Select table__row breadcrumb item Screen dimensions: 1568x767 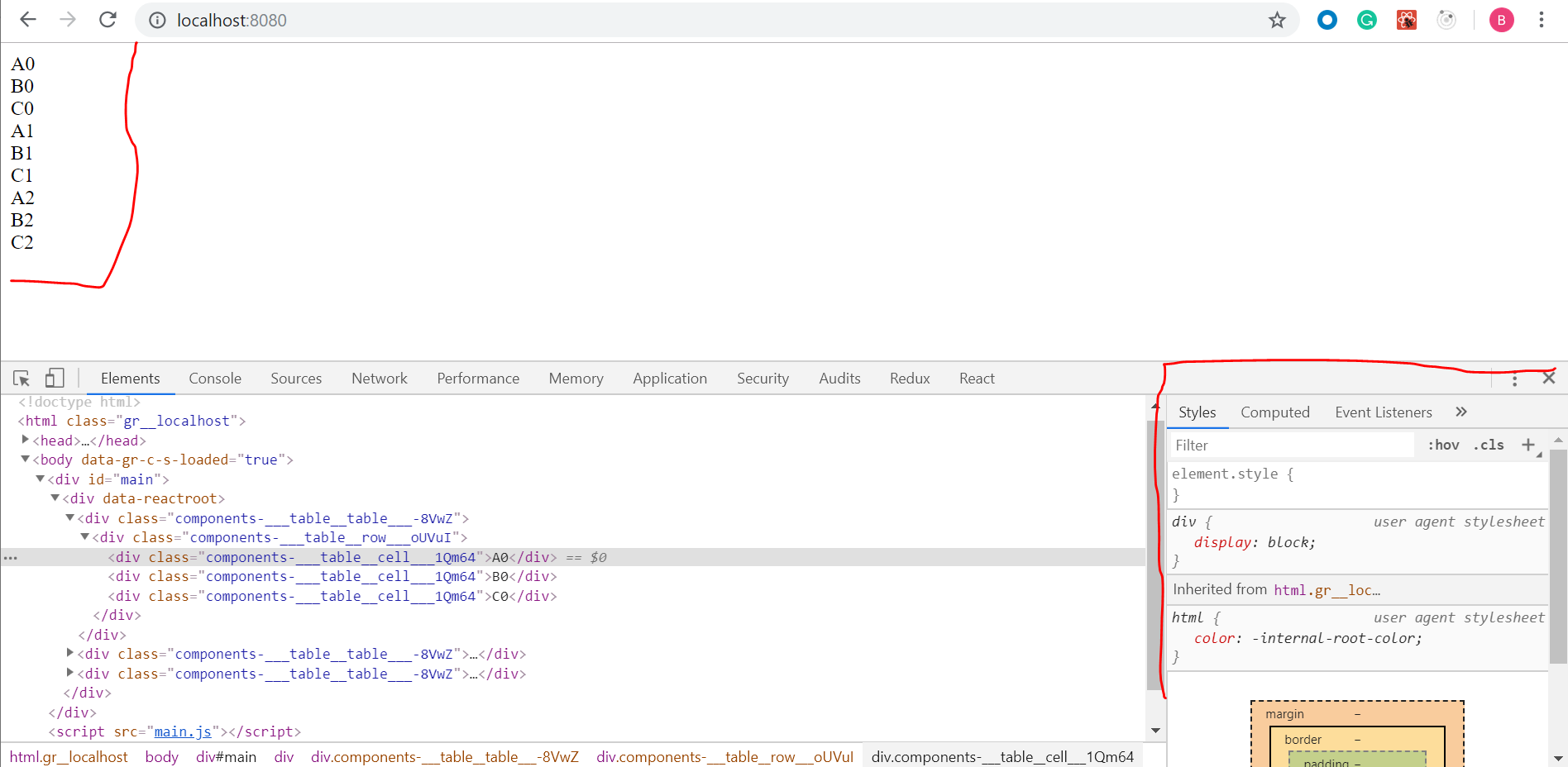(x=724, y=757)
